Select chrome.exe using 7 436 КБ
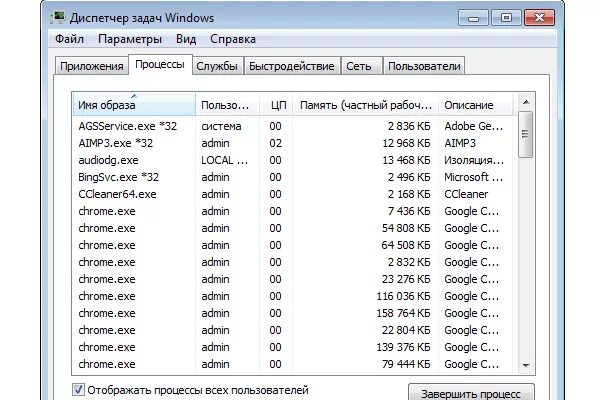The width and height of the screenshot is (600, 400). click(x=294, y=211)
